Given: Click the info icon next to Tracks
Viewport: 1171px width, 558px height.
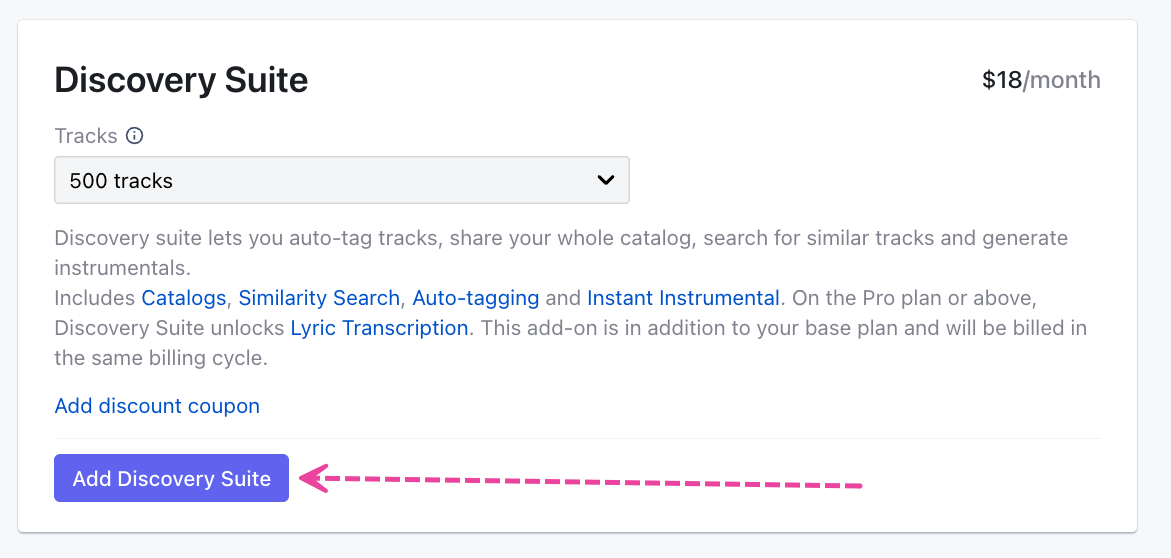Looking at the screenshot, I should point(135,136).
